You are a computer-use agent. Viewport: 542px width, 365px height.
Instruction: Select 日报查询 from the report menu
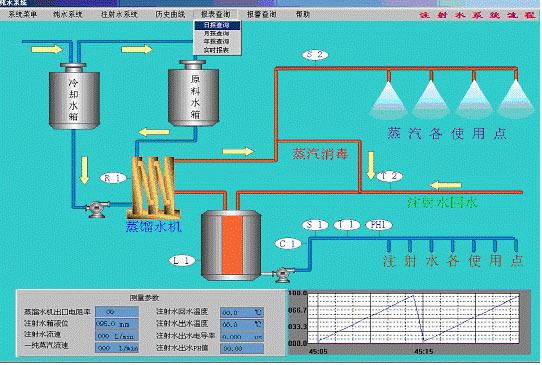(217, 25)
